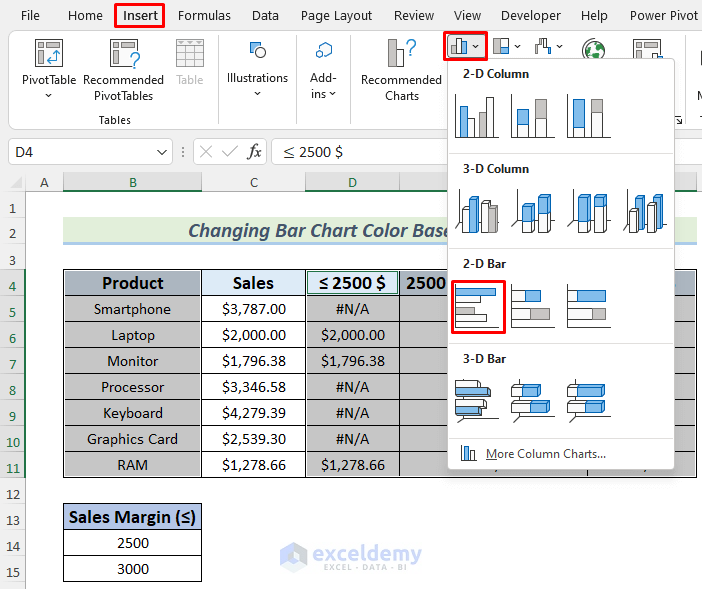Open the Add-ins menu
Image resolution: width=702 pixels, height=589 pixels.
coord(323,68)
